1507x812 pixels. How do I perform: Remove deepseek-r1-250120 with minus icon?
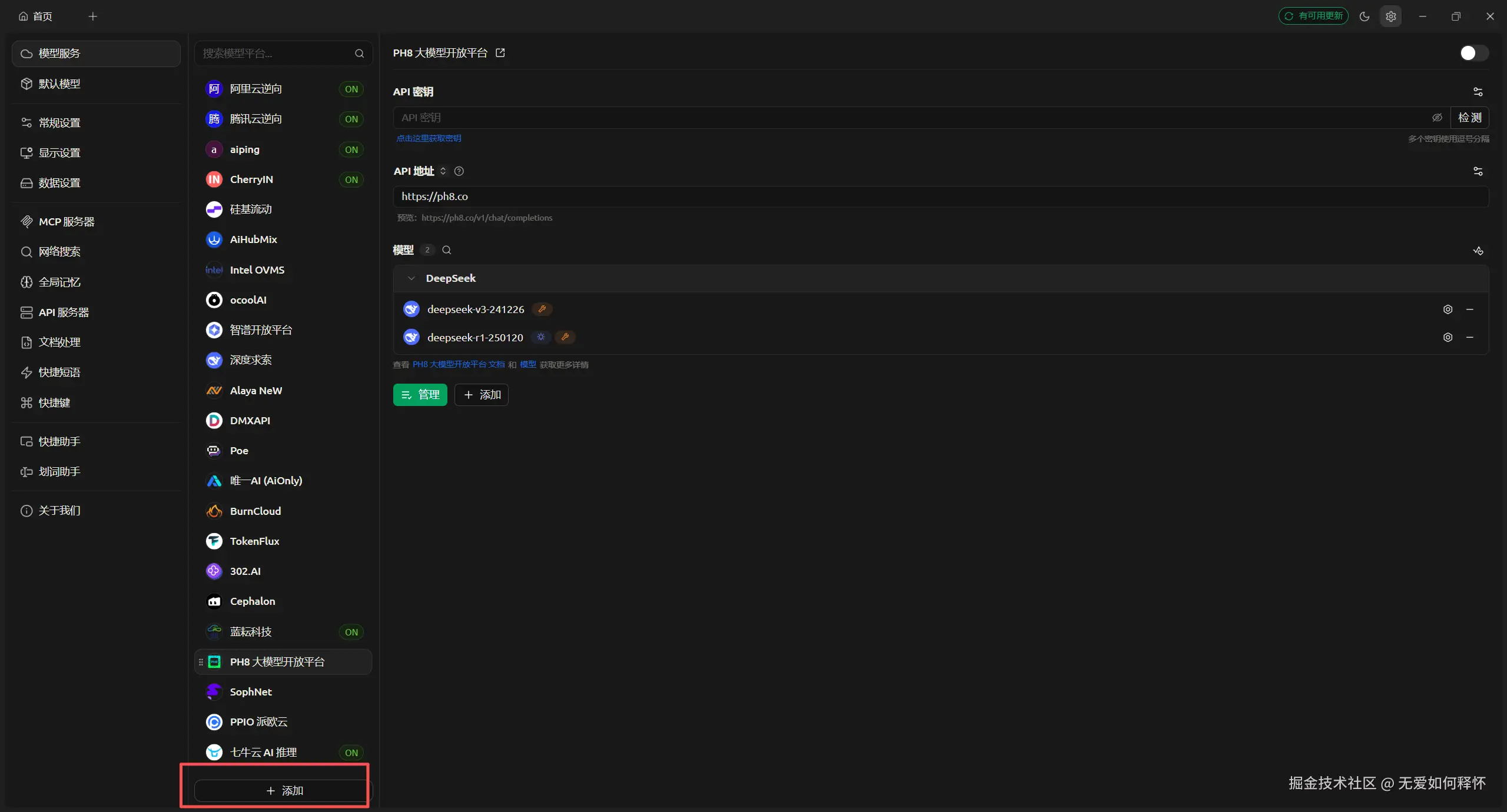click(1470, 337)
